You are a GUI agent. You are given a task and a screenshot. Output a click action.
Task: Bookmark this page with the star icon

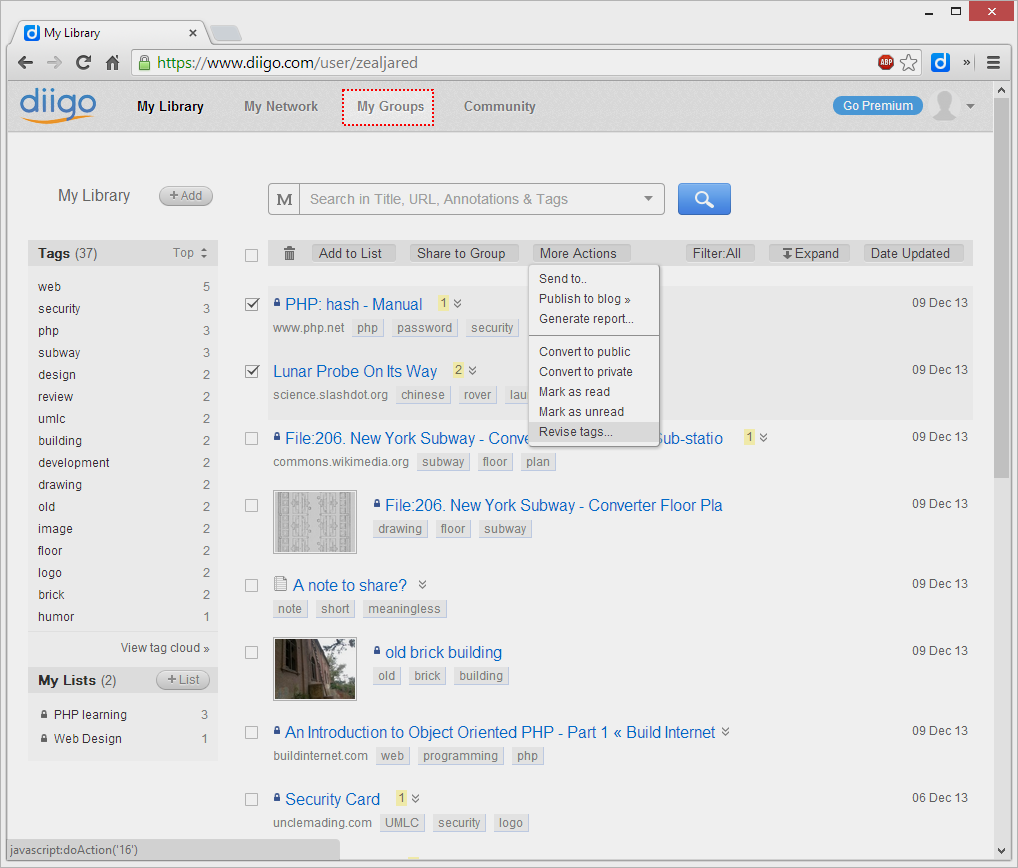pyautogui.click(x=909, y=62)
